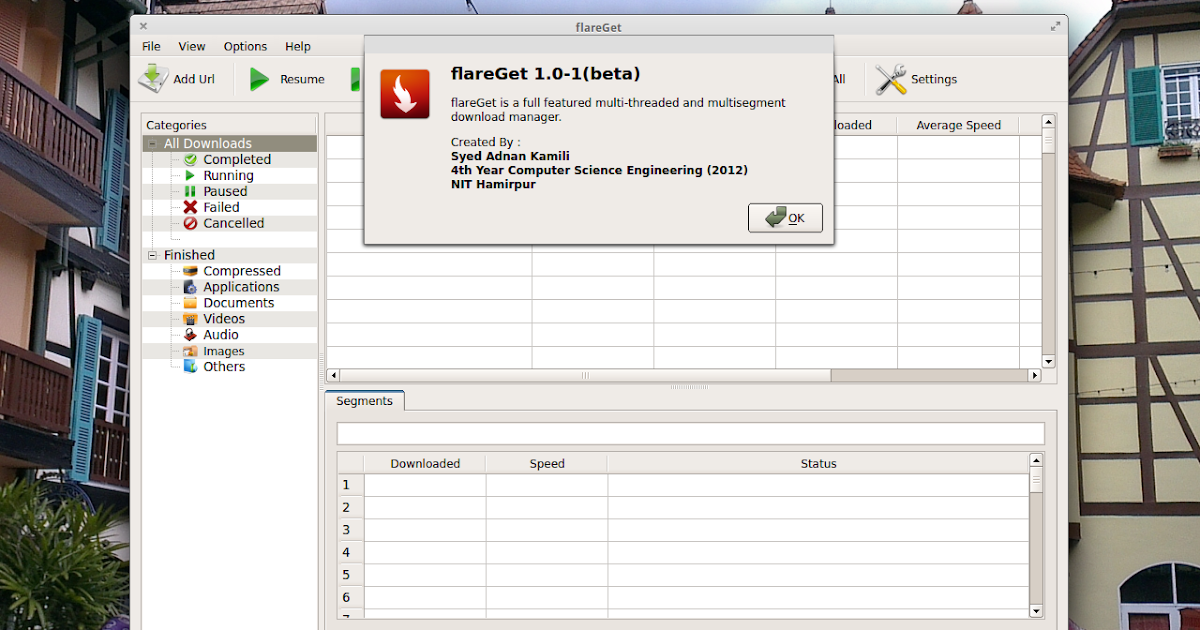Select the Paused category
The width and height of the screenshot is (1200, 630).
(225, 191)
